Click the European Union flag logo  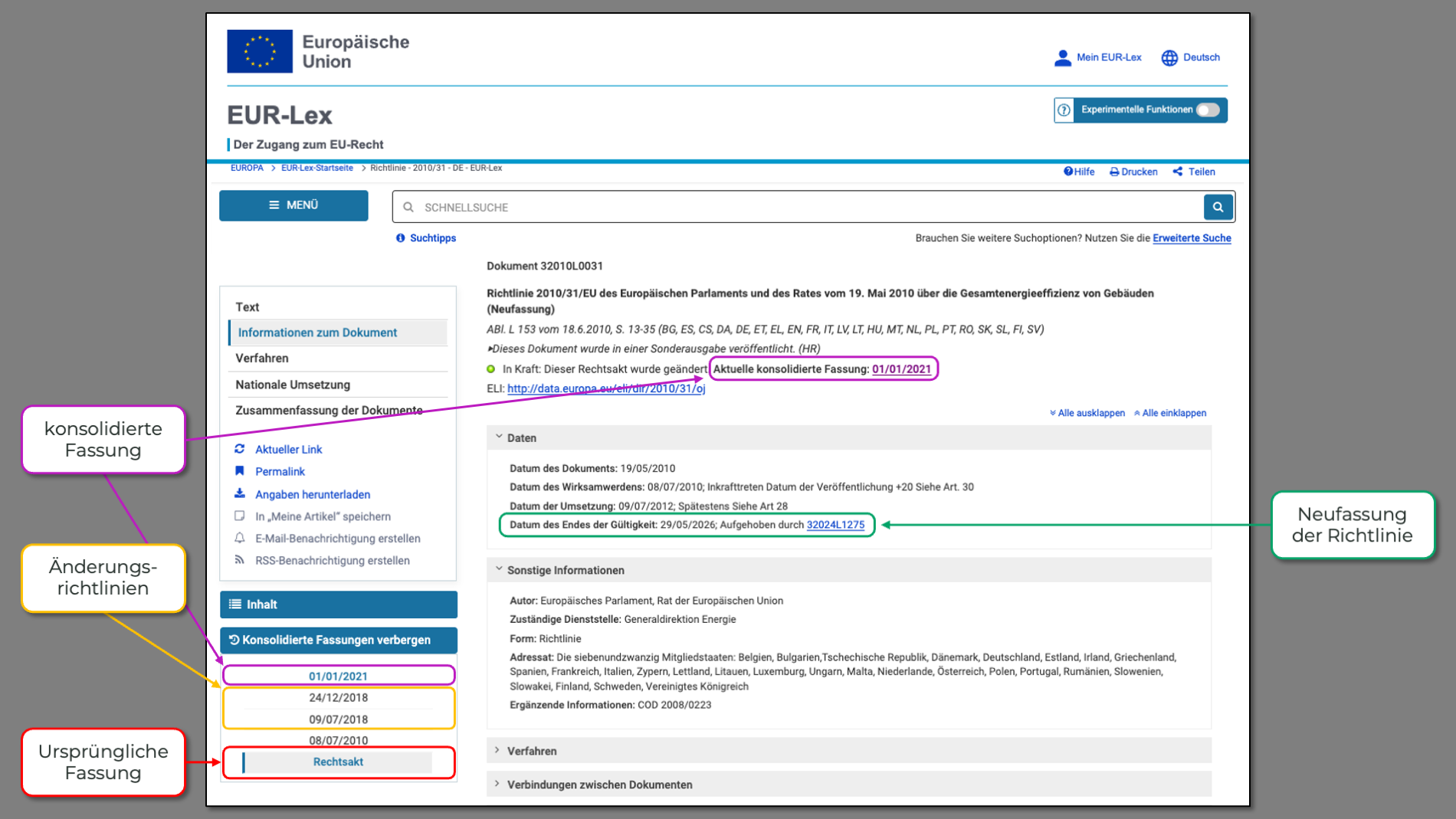260,51
